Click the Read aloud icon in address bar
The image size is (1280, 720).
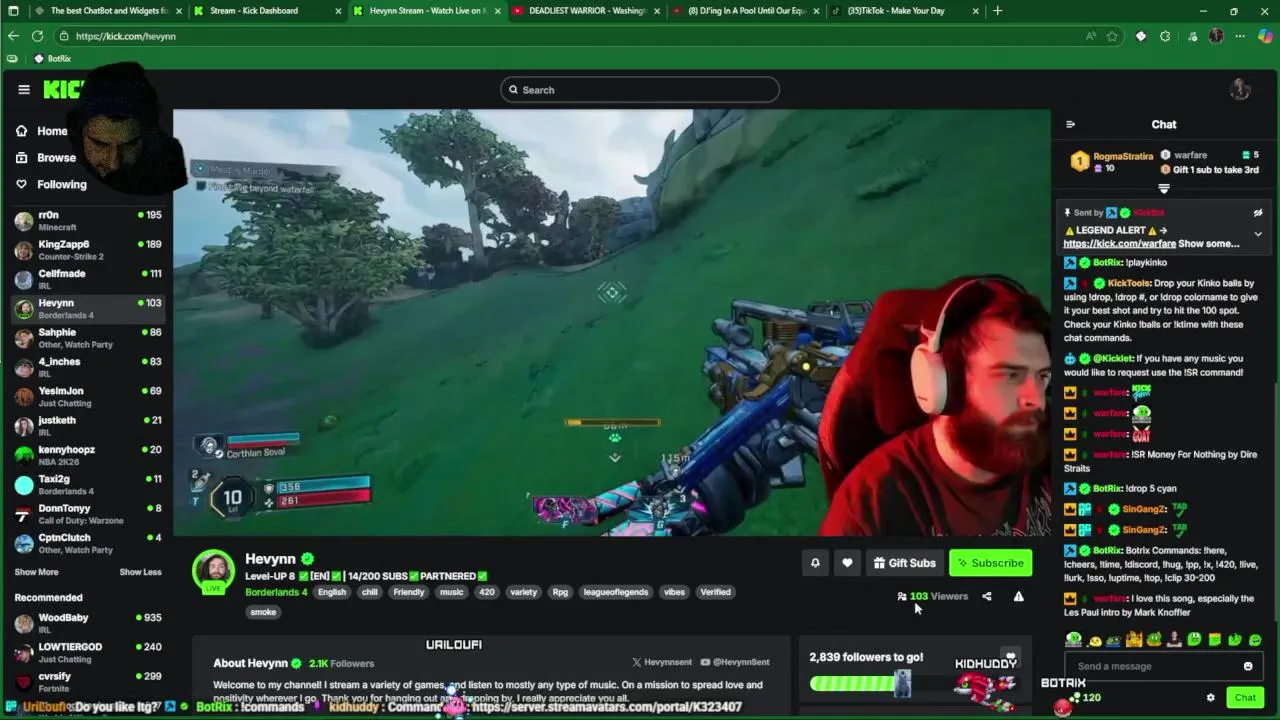[x=1090, y=36]
